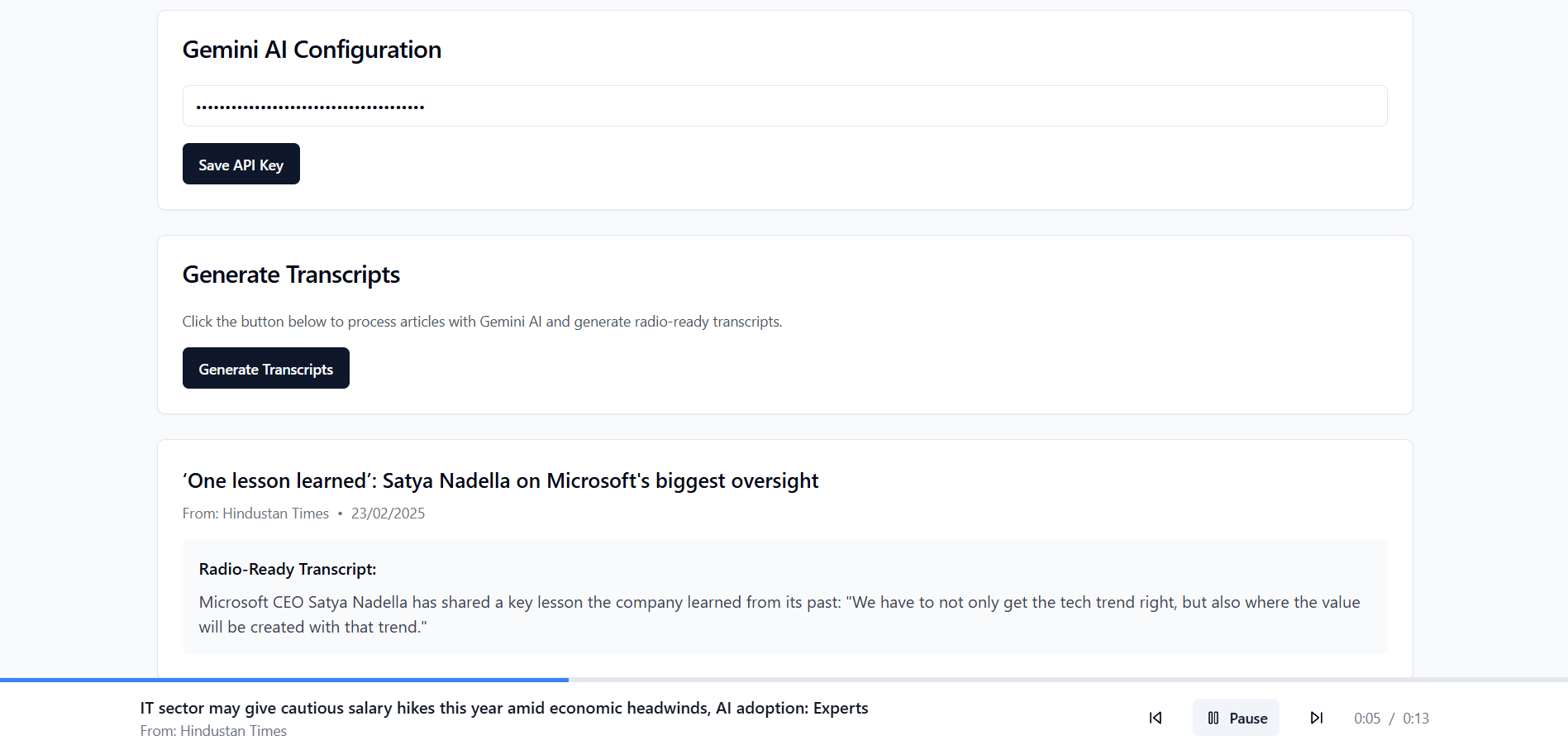This screenshot has height=750, width=1568.
Task: Click the source under the now-playing title
Action: click(213, 731)
